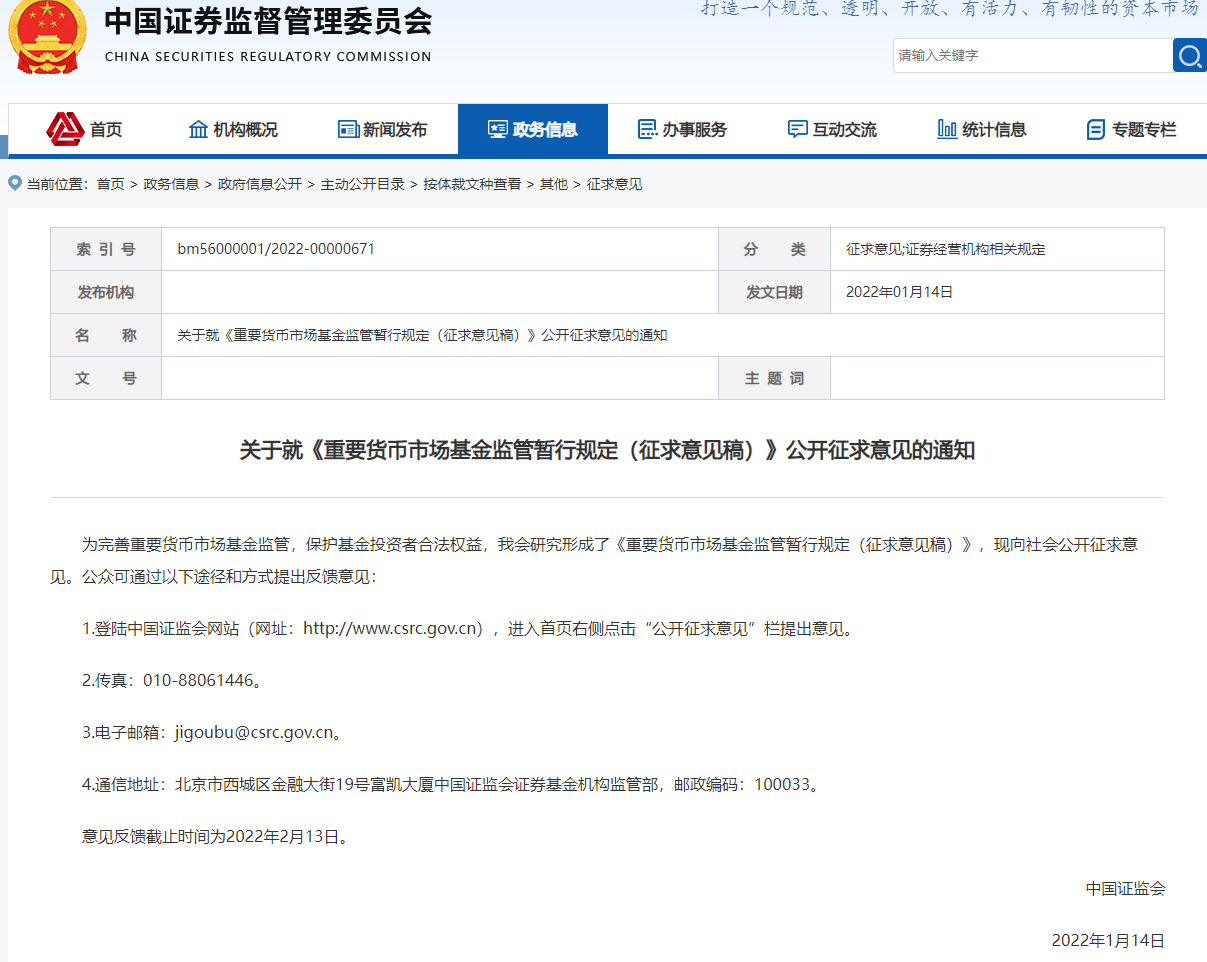Click the document icon beside 办事服务

(x=647, y=129)
